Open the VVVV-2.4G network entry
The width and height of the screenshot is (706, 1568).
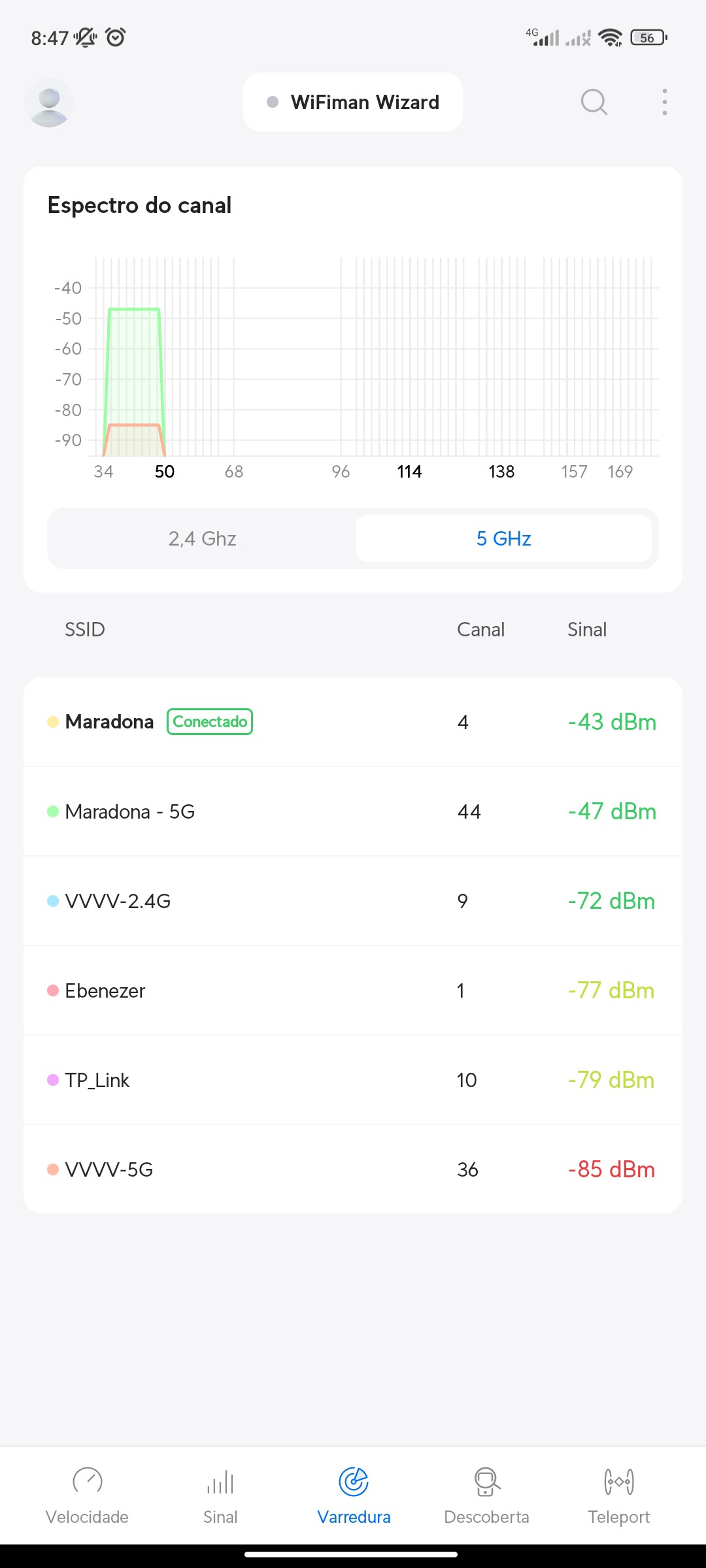pos(353,901)
